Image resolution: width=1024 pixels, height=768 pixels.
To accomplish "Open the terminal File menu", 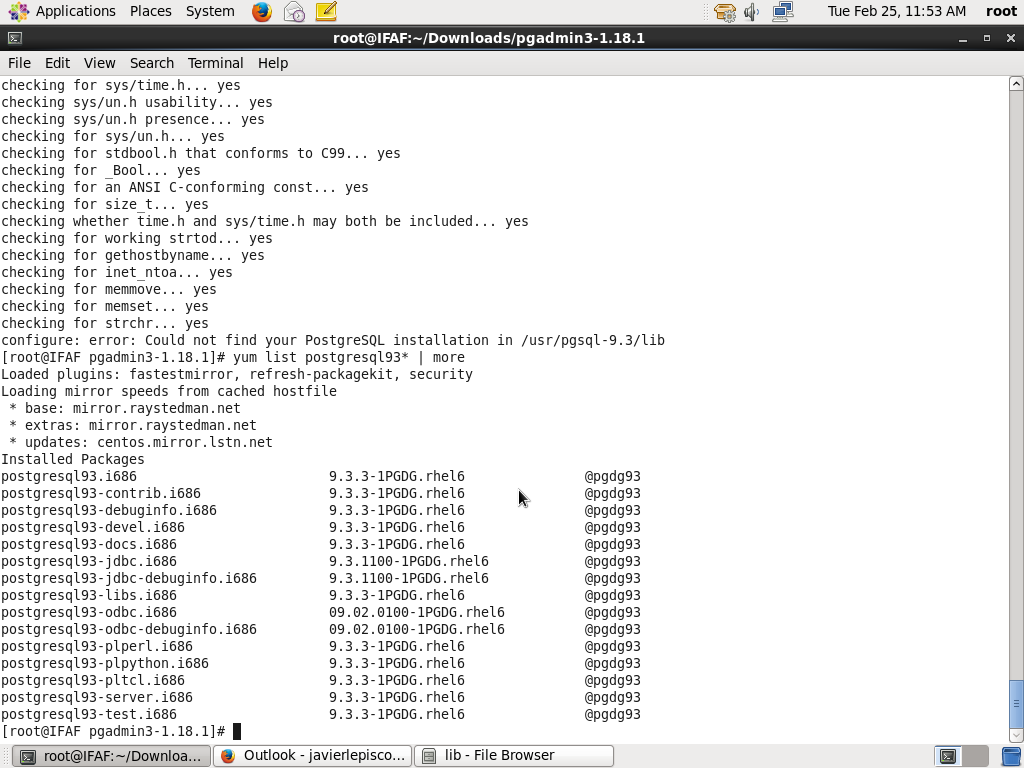I will click(19, 63).
